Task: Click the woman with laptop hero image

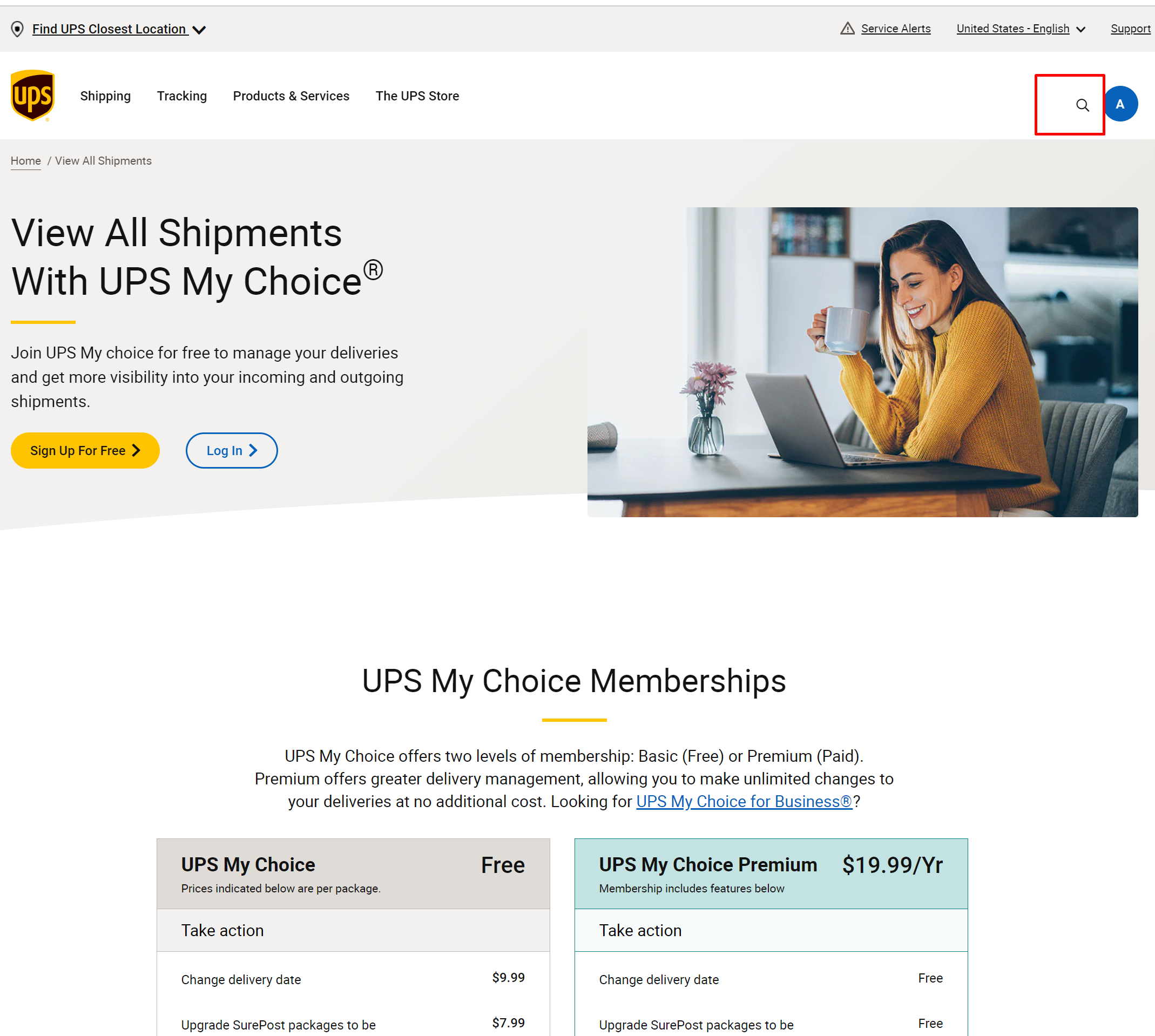Action: coord(862,362)
